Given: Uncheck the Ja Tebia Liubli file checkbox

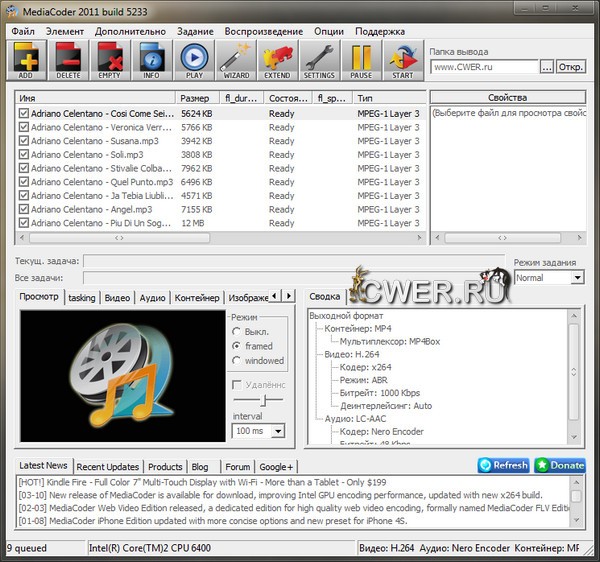Looking at the screenshot, I should coord(24,195).
